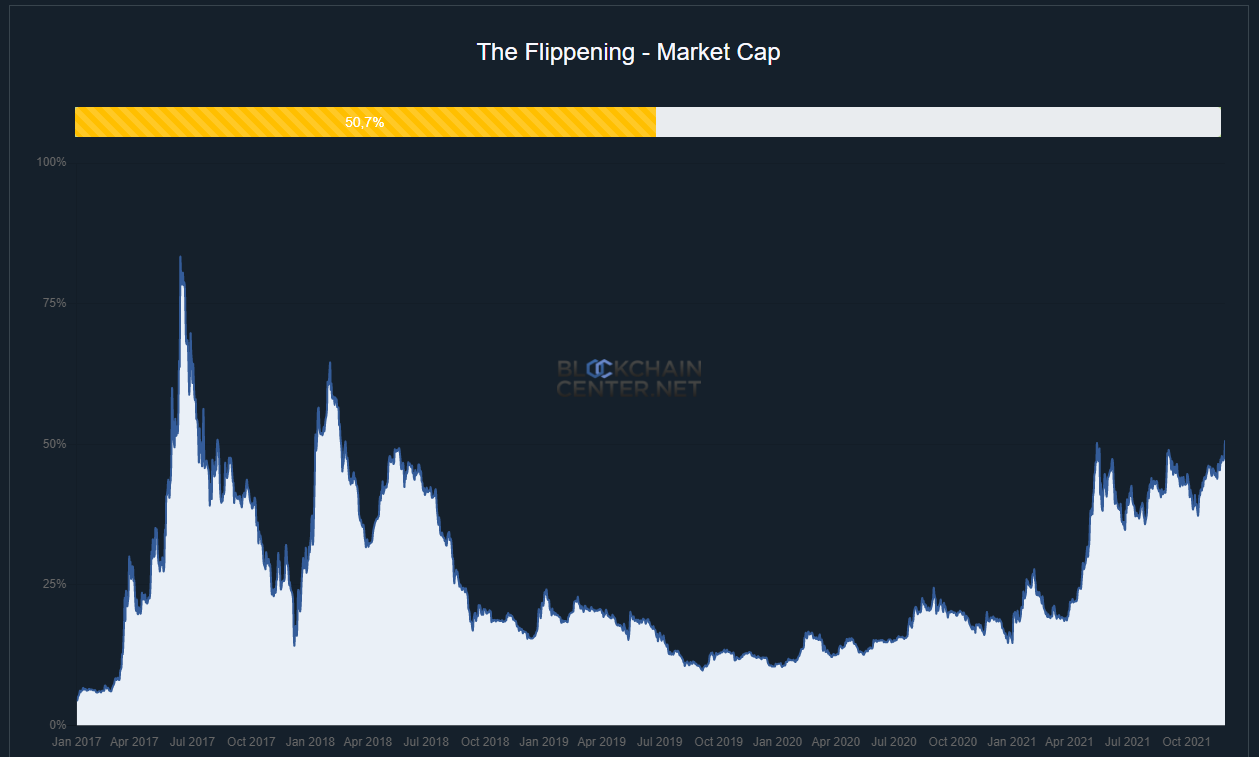Click "The Flippening - Market Cap" title

[628, 52]
